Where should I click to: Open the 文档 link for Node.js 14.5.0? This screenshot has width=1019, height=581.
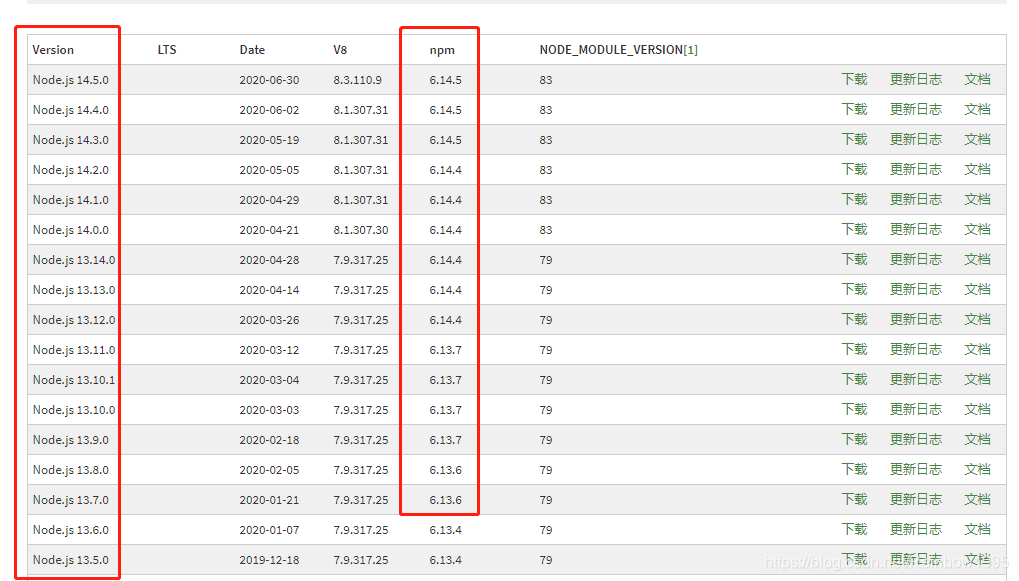977,80
